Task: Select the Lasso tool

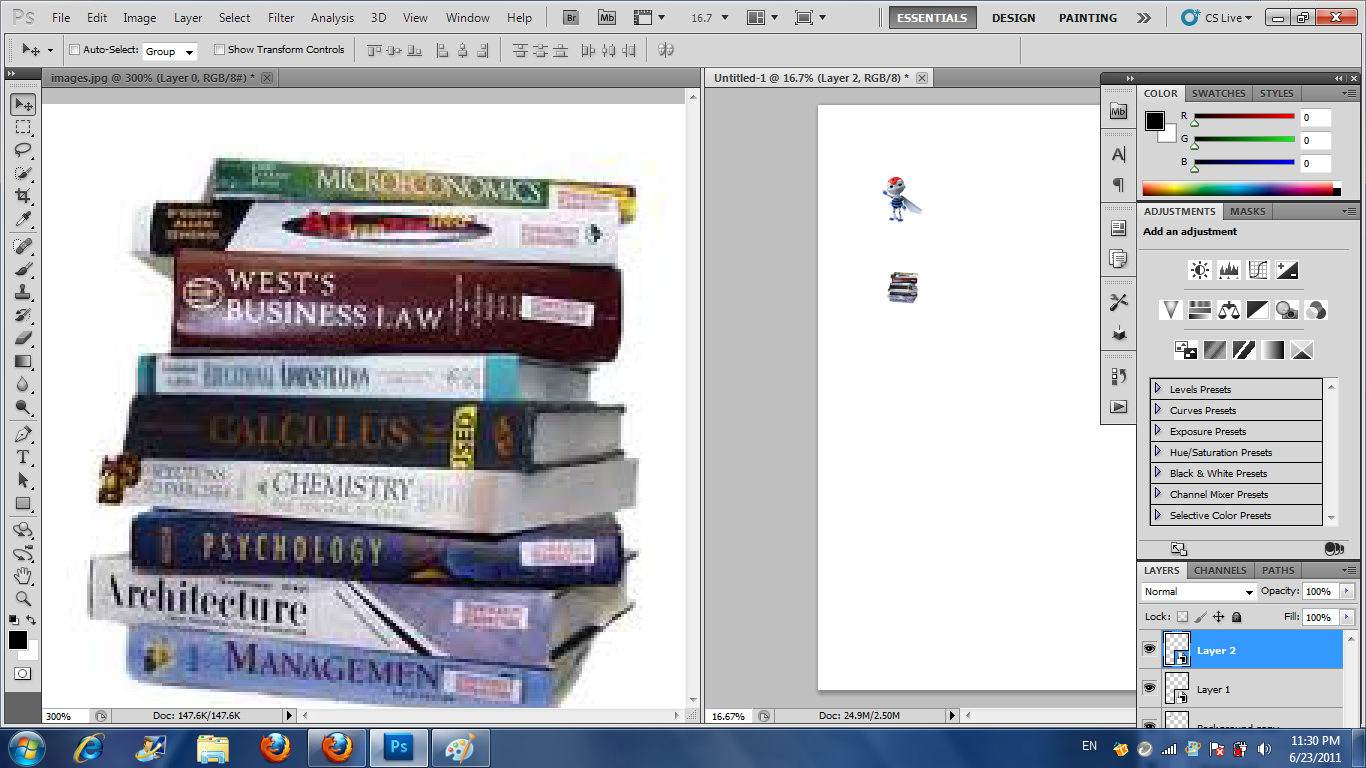Action: [23, 151]
